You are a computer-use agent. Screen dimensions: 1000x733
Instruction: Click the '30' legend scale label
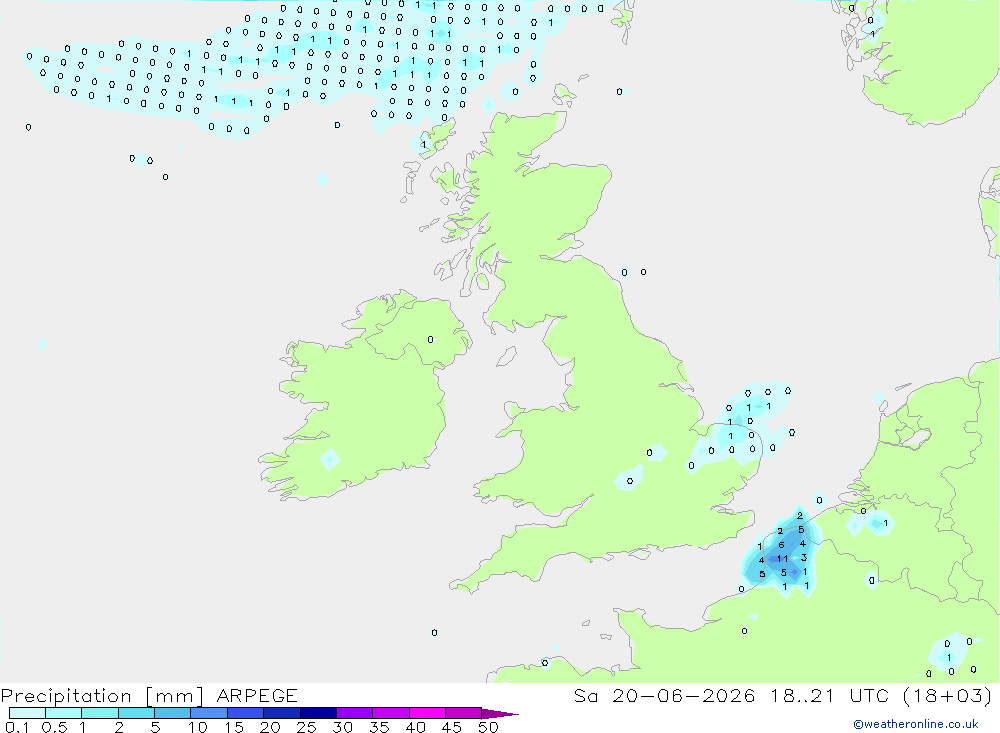pos(342,727)
